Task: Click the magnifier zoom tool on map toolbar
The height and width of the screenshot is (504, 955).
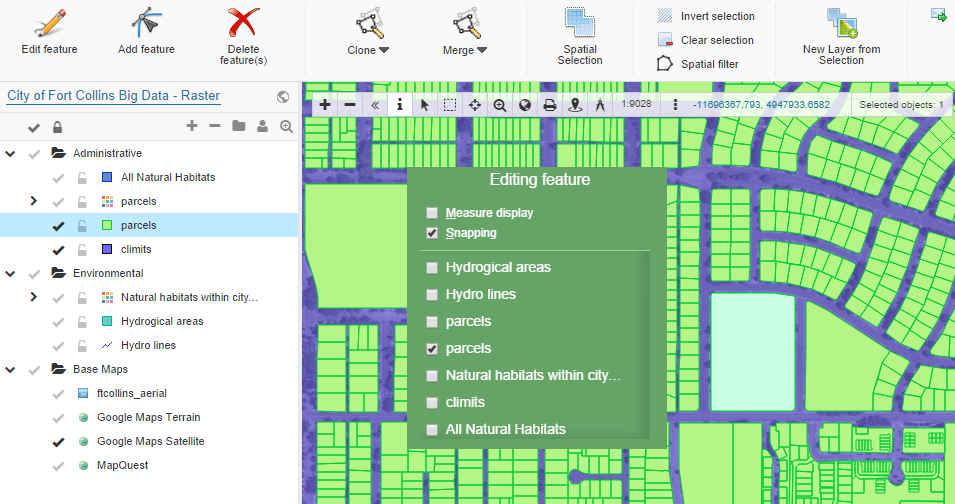Action: pos(499,105)
